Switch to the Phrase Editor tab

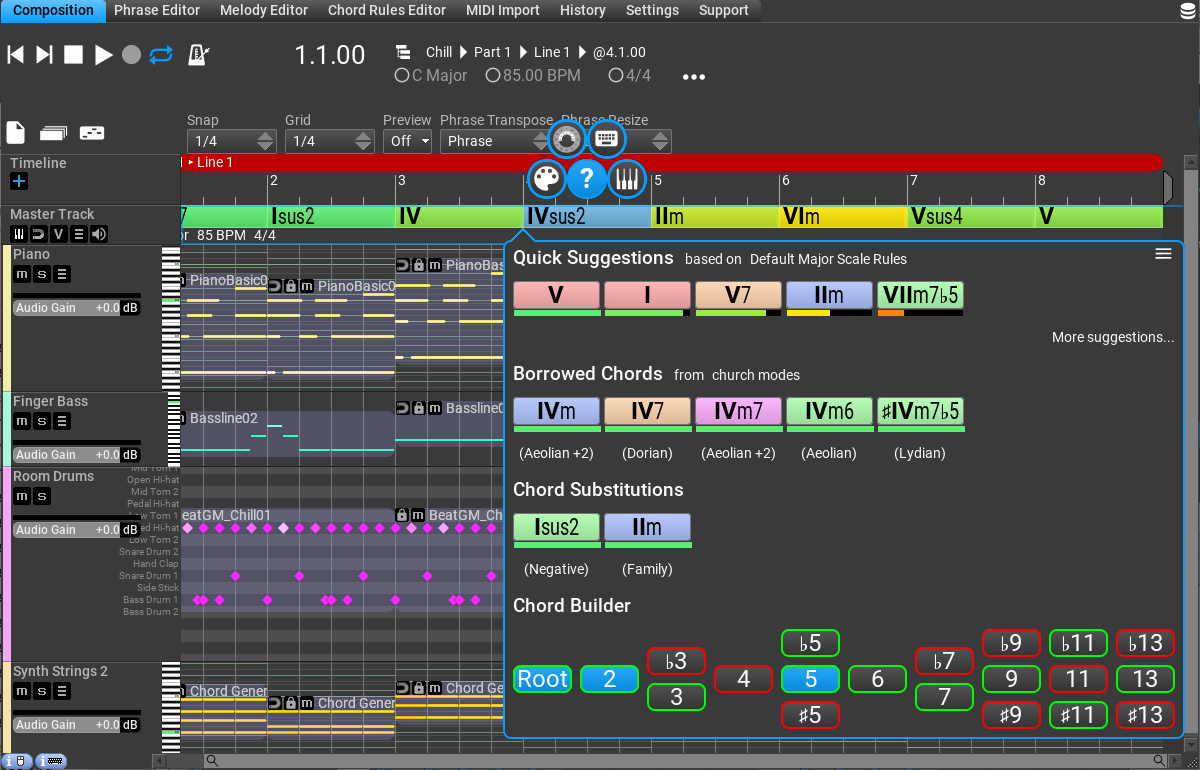(156, 11)
